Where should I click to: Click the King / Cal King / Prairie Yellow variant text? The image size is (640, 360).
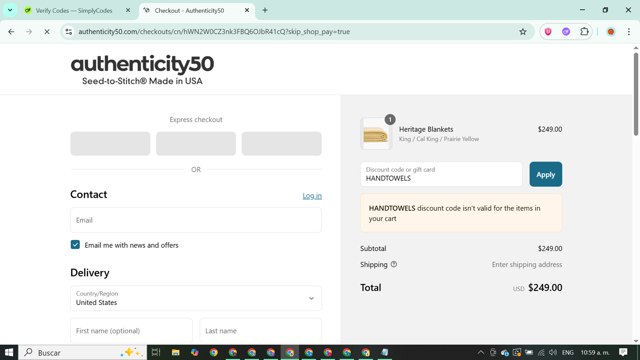click(439, 139)
